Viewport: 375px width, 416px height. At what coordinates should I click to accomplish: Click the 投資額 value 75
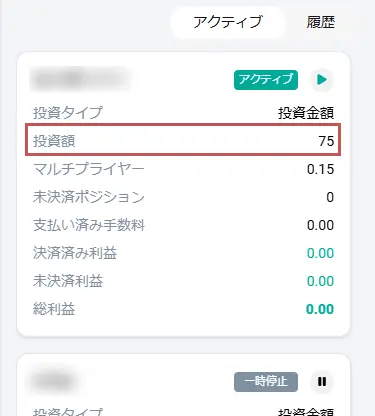point(326,141)
